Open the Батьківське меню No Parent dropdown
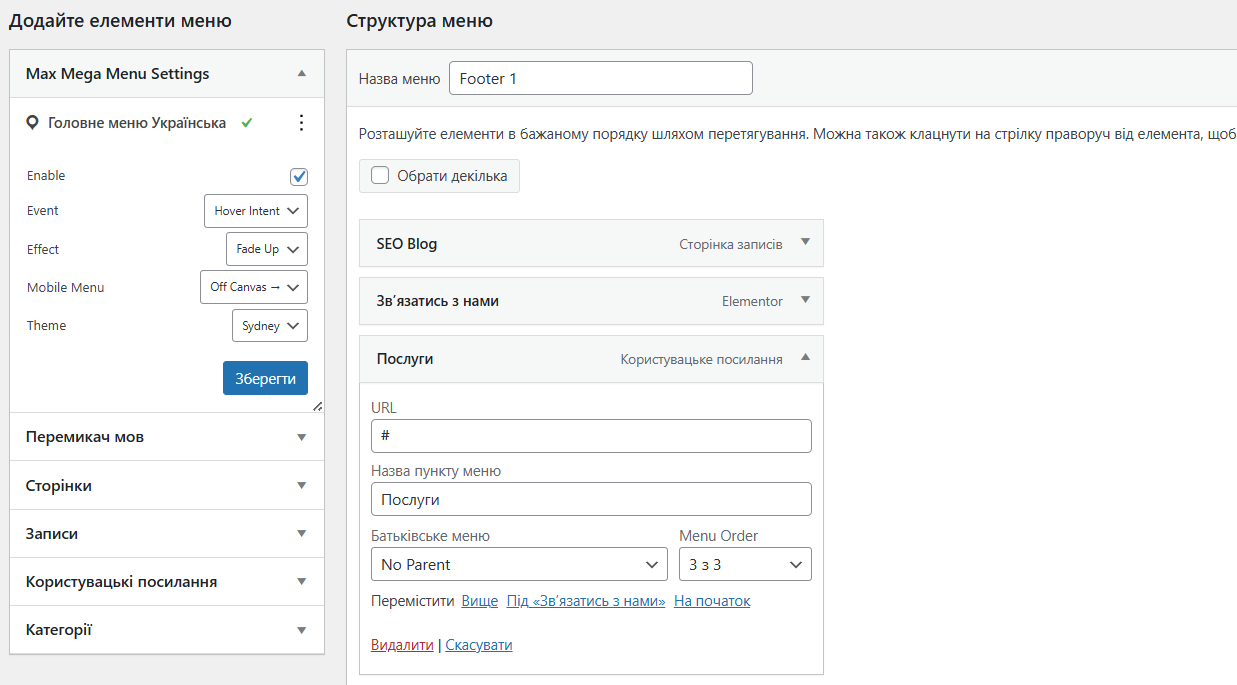1237x685 pixels. click(518, 564)
